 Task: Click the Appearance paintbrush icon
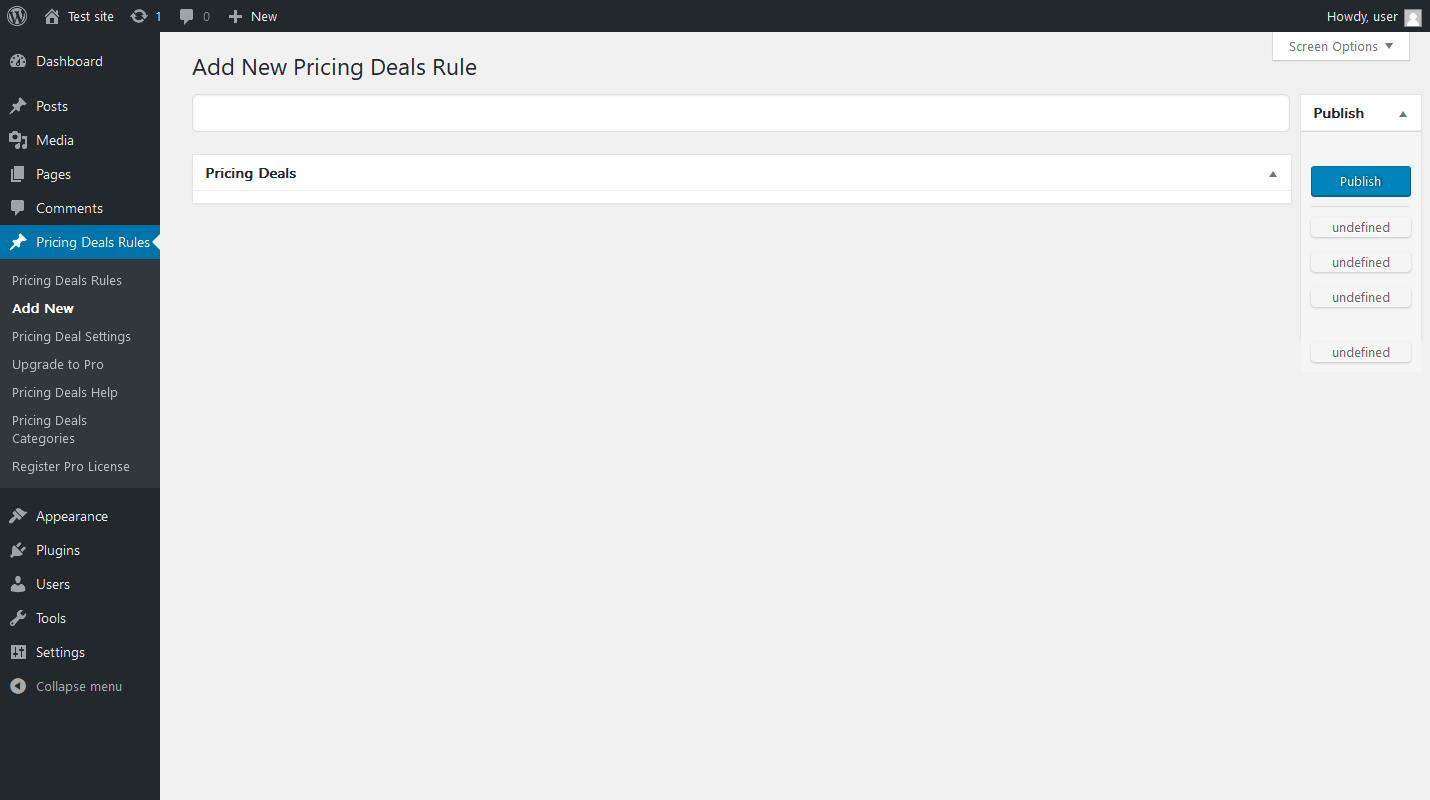(x=18, y=516)
